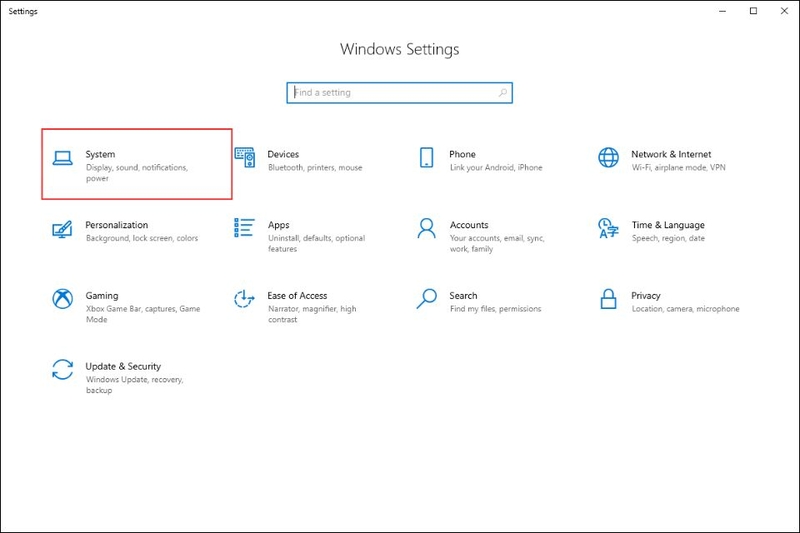800x533 pixels.
Task: Minimize the Settings window
Action: pos(722,11)
